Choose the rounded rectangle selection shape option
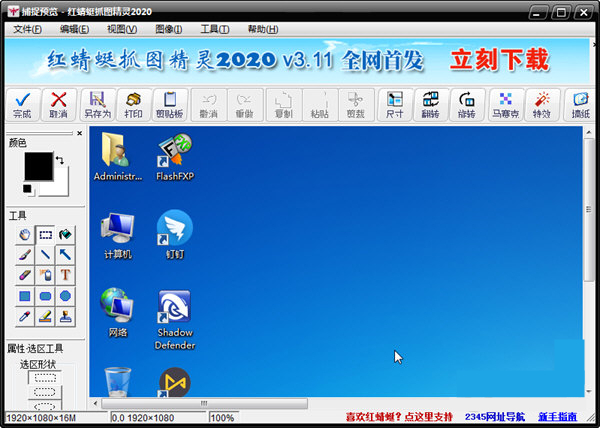The image size is (600, 428). pyautogui.click(x=45, y=393)
